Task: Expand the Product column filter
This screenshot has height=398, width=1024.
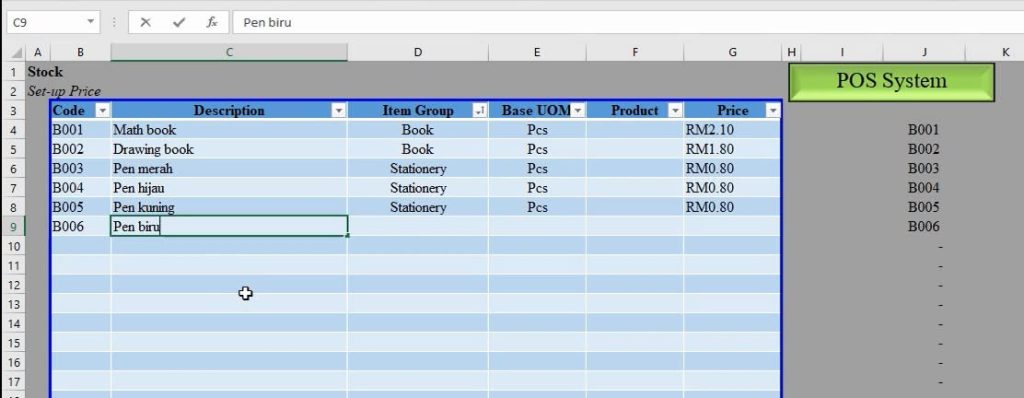Action: [675, 110]
